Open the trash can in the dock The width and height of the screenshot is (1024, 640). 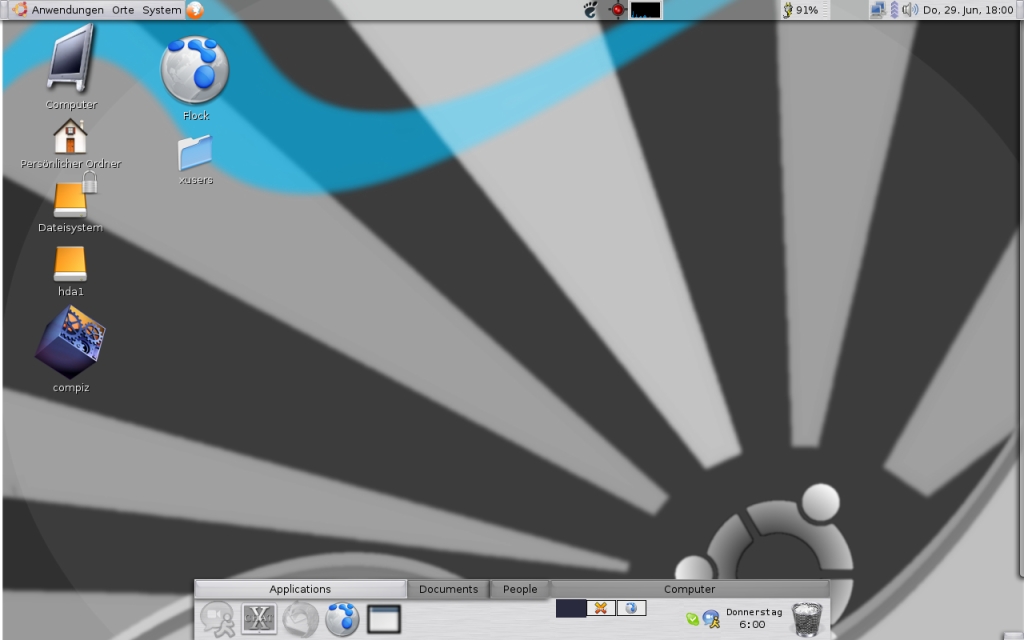[807, 620]
